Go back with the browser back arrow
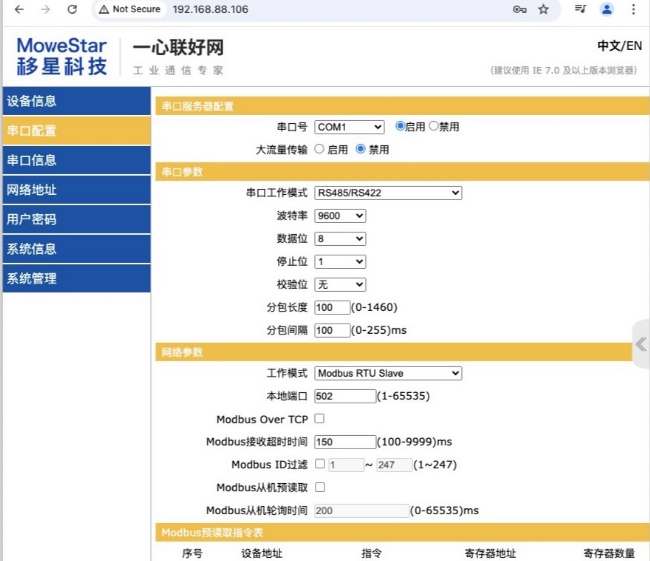 19,9
